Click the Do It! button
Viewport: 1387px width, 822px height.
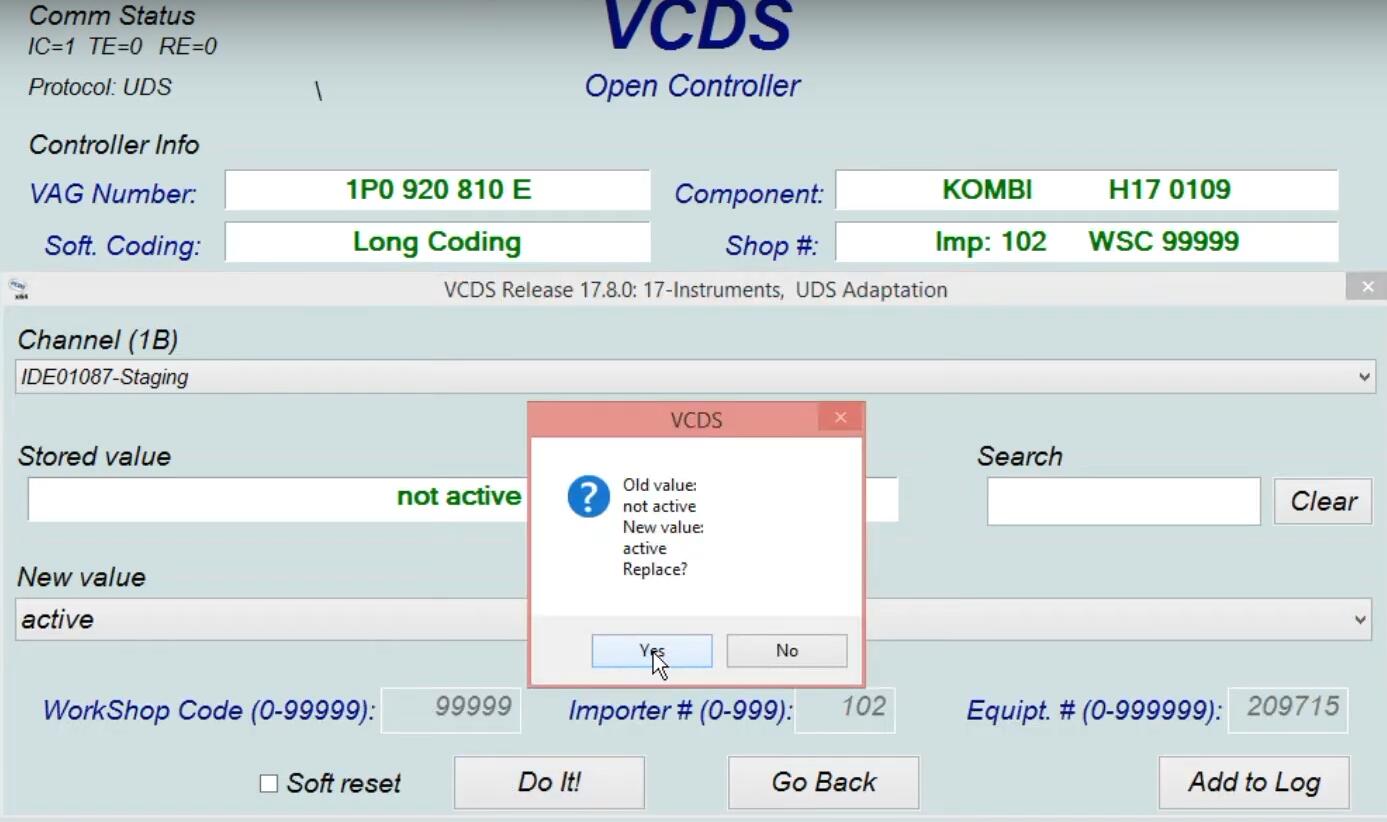coord(549,782)
